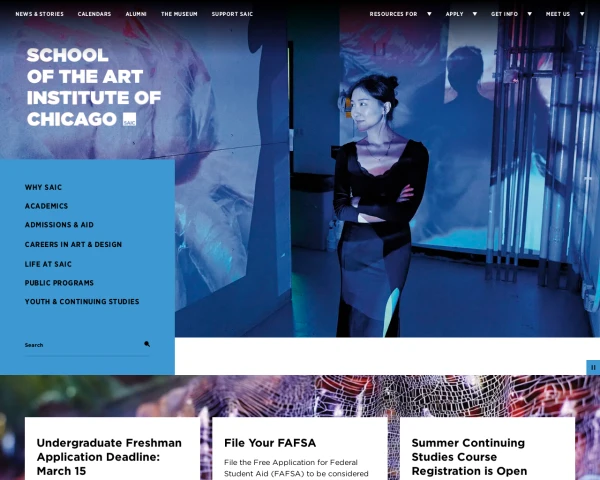Image resolution: width=600 pixels, height=480 pixels.
Task: Expand the Apply dropdown arrow
Action: point(475,14)
